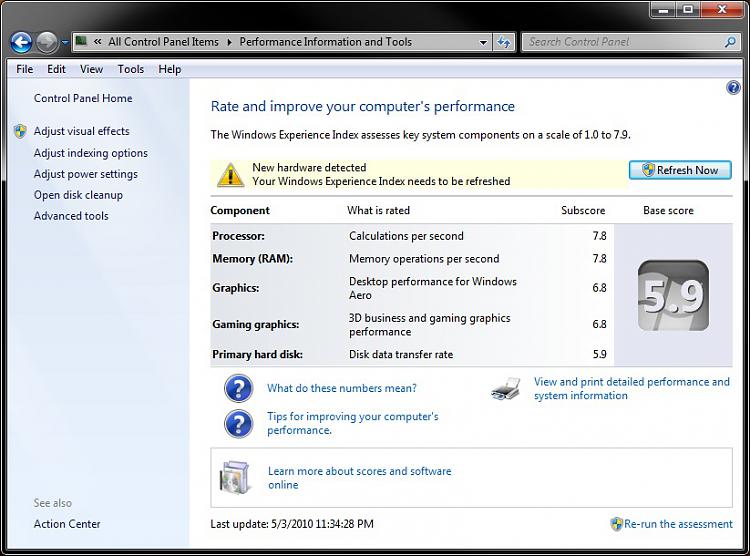The image size is (750, 556).
Task: Open Adjust power settings
Action: [85, 174]
